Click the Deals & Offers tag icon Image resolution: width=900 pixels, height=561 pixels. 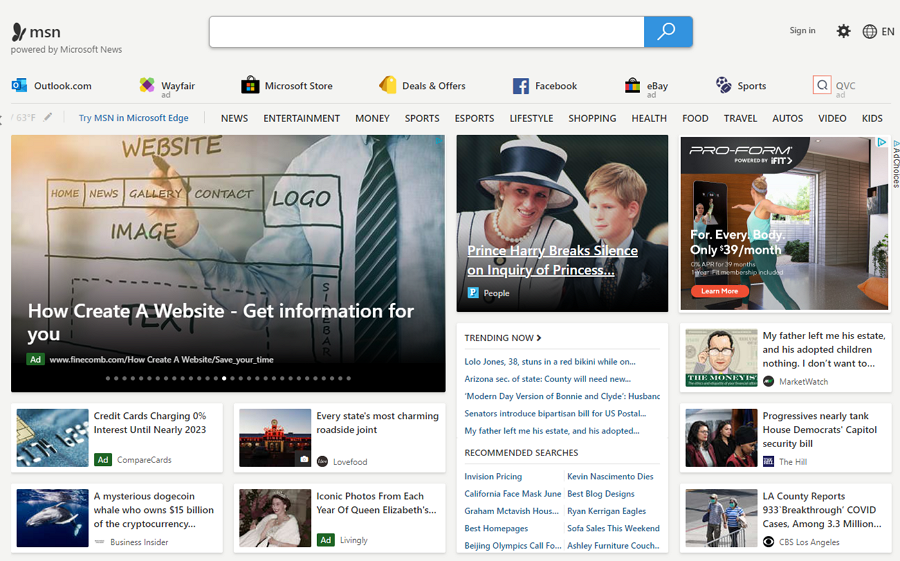tap(387, 85)
